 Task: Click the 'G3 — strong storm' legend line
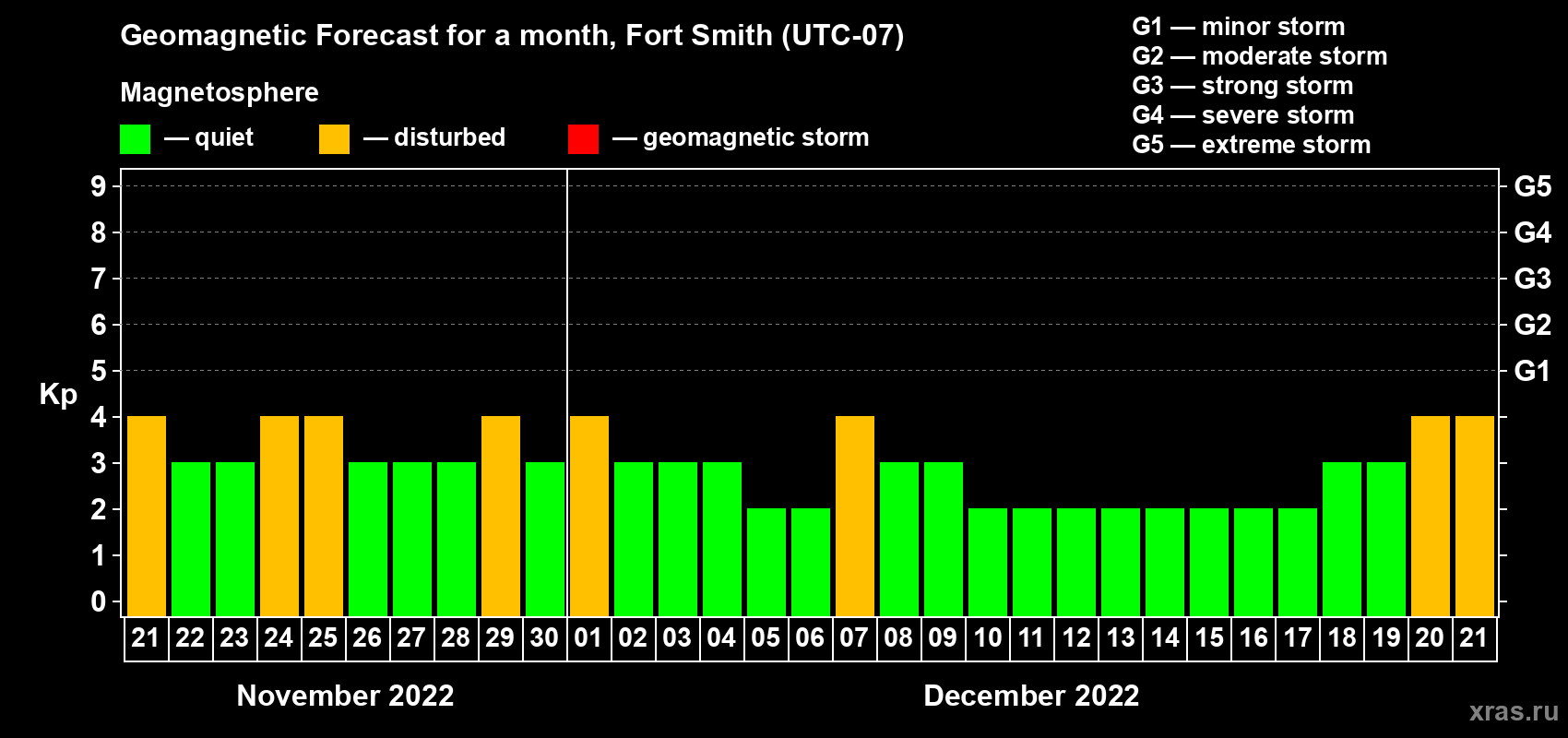pyautogui.click(x=1242, y=86)
